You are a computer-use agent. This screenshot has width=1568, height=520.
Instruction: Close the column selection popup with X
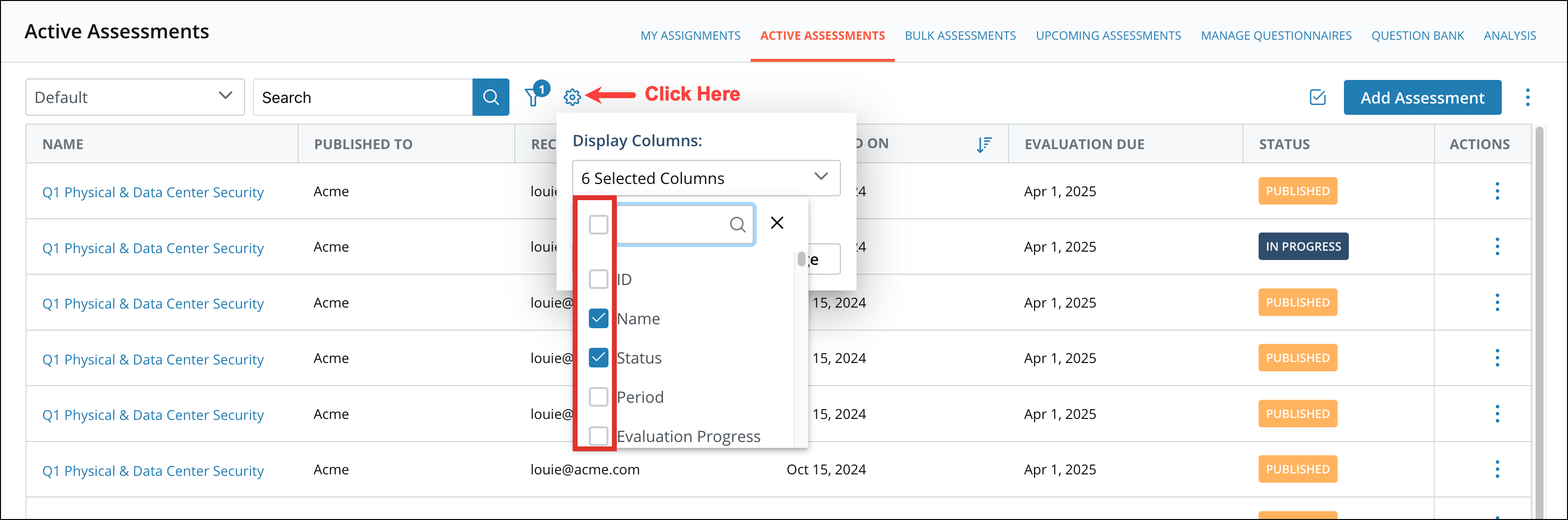coord(777,223)
